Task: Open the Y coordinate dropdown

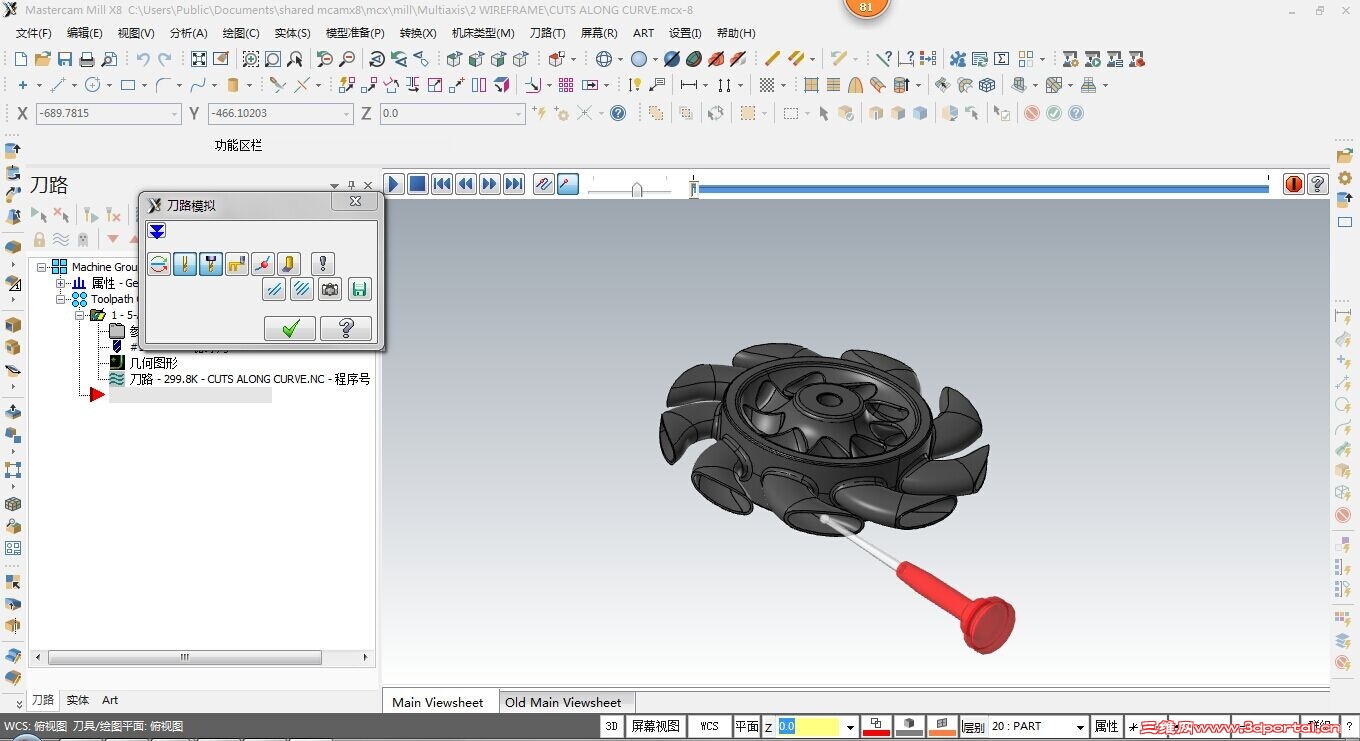Action: pos(346,114)
